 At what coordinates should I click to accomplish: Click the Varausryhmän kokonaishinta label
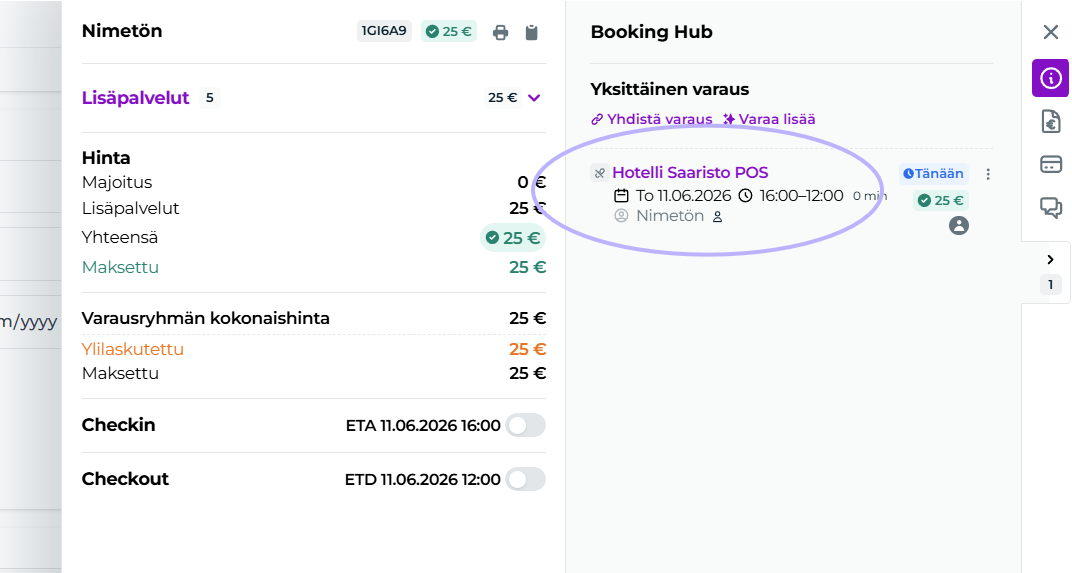(205, 318)
